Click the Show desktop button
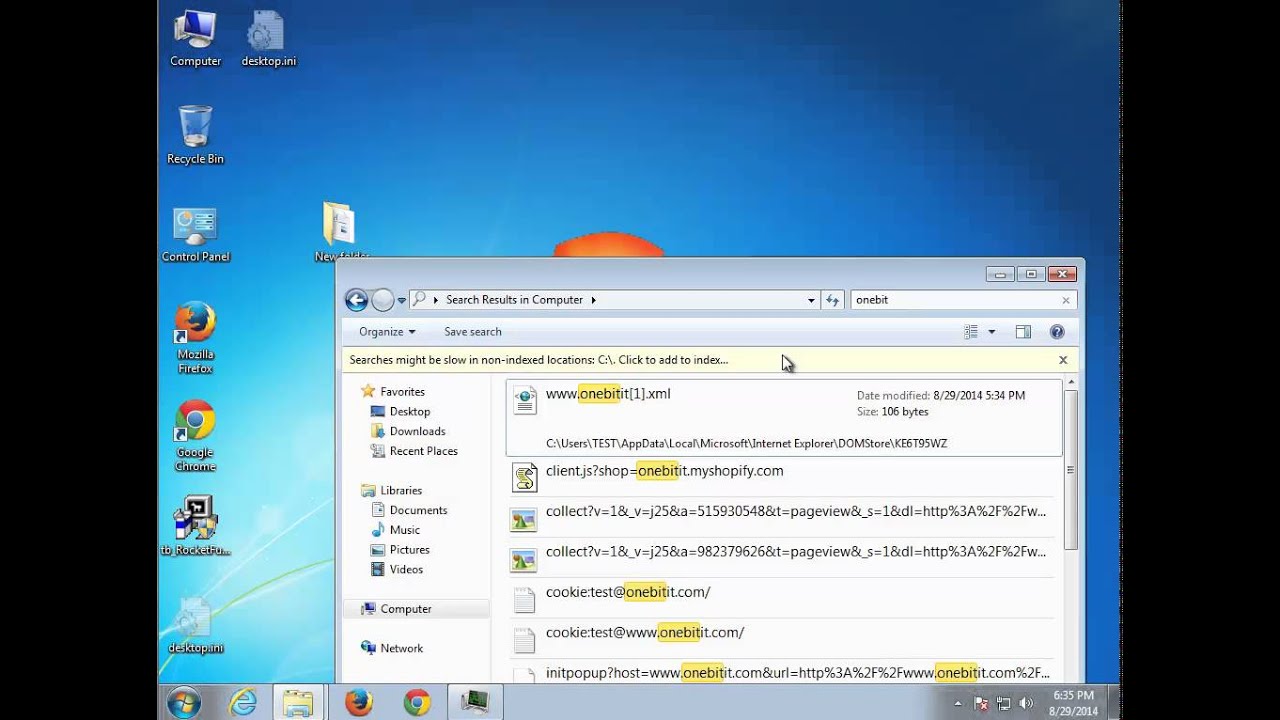Screen dimensions: 1280x720 click(x=1114, y=703)
